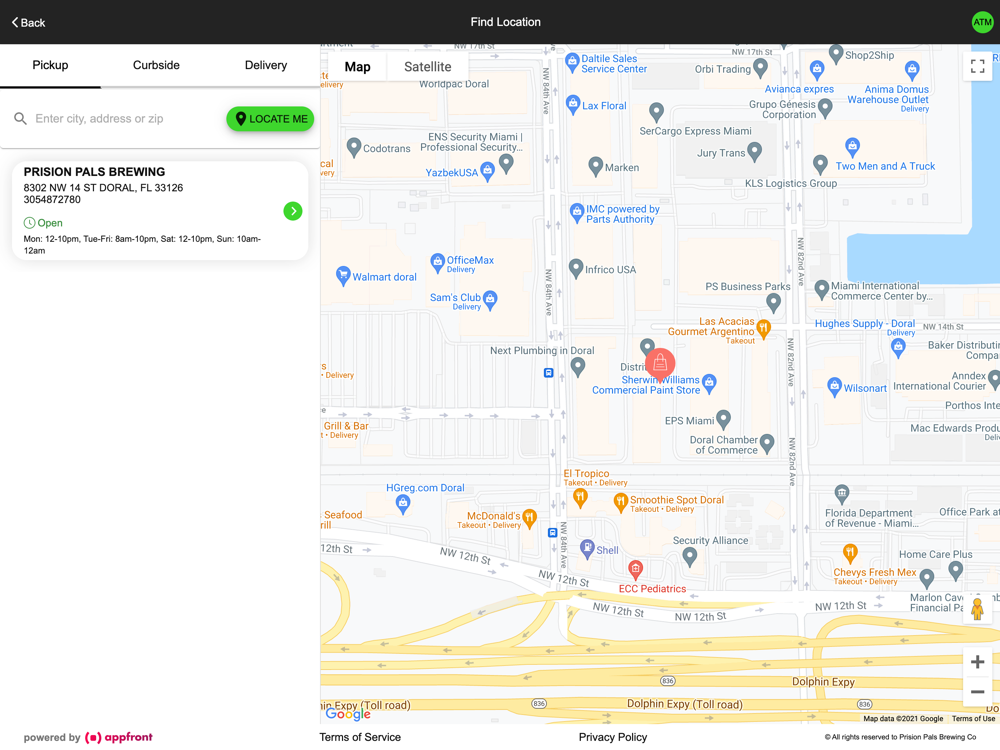Viewport: 1000px width, 750px height.
Task: Click the Security Alliance map pin
Action: click(689, 557)
